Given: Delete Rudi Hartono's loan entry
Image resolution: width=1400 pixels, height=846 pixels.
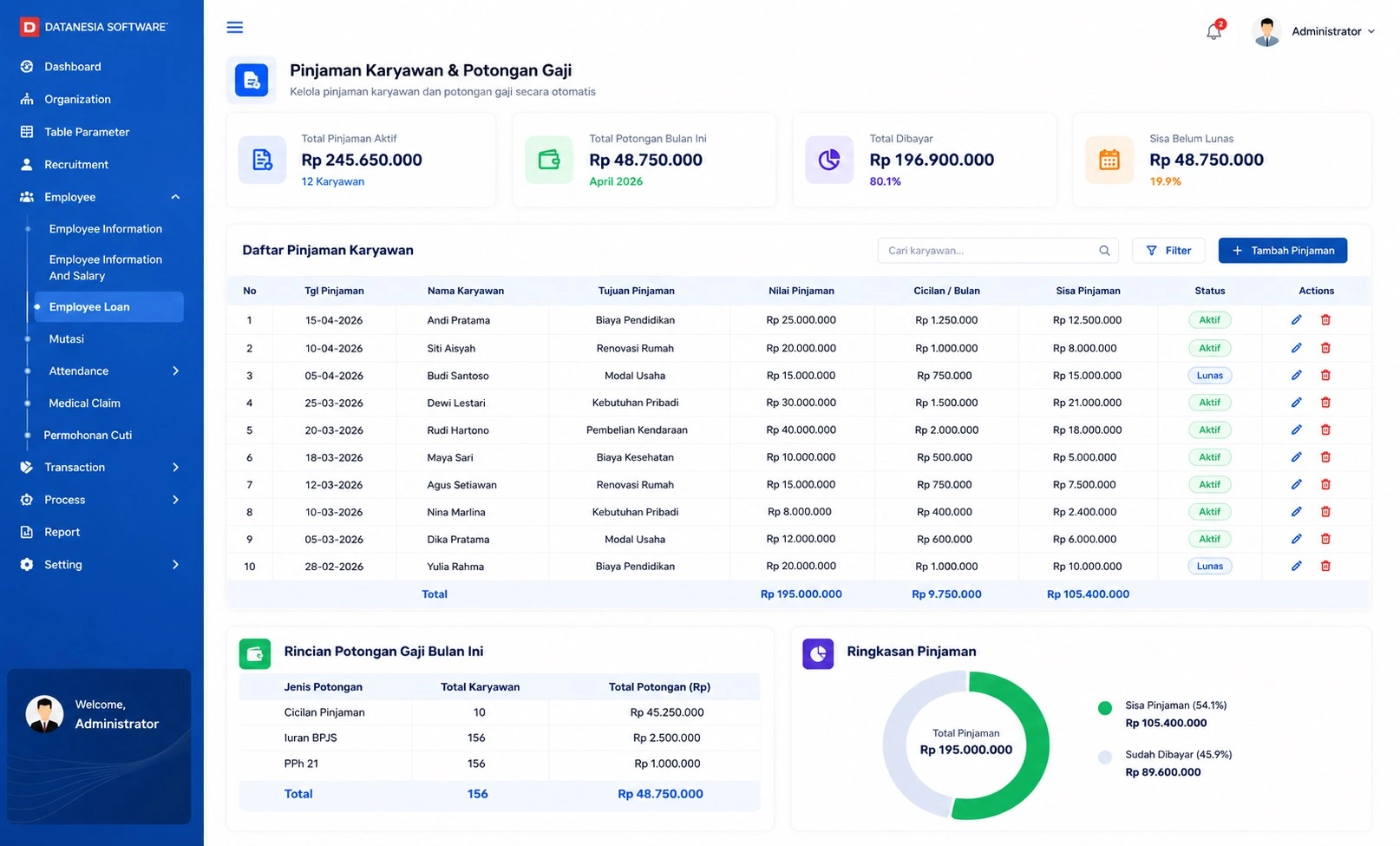Looking at the screenshot, I should coord(1325,430).
